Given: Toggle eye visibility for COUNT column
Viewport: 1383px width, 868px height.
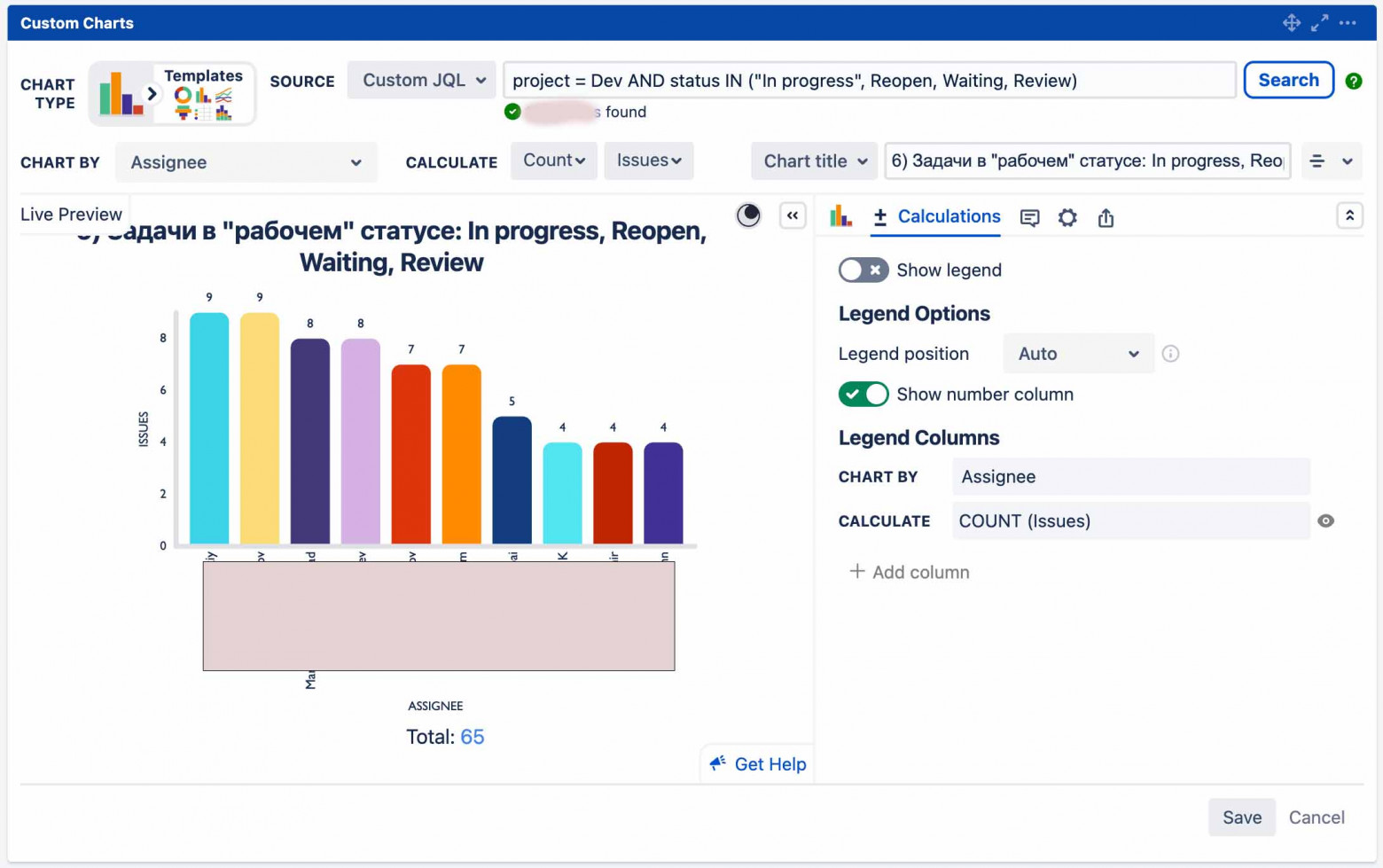Looking at the screenshot, I should (1325, 521).
